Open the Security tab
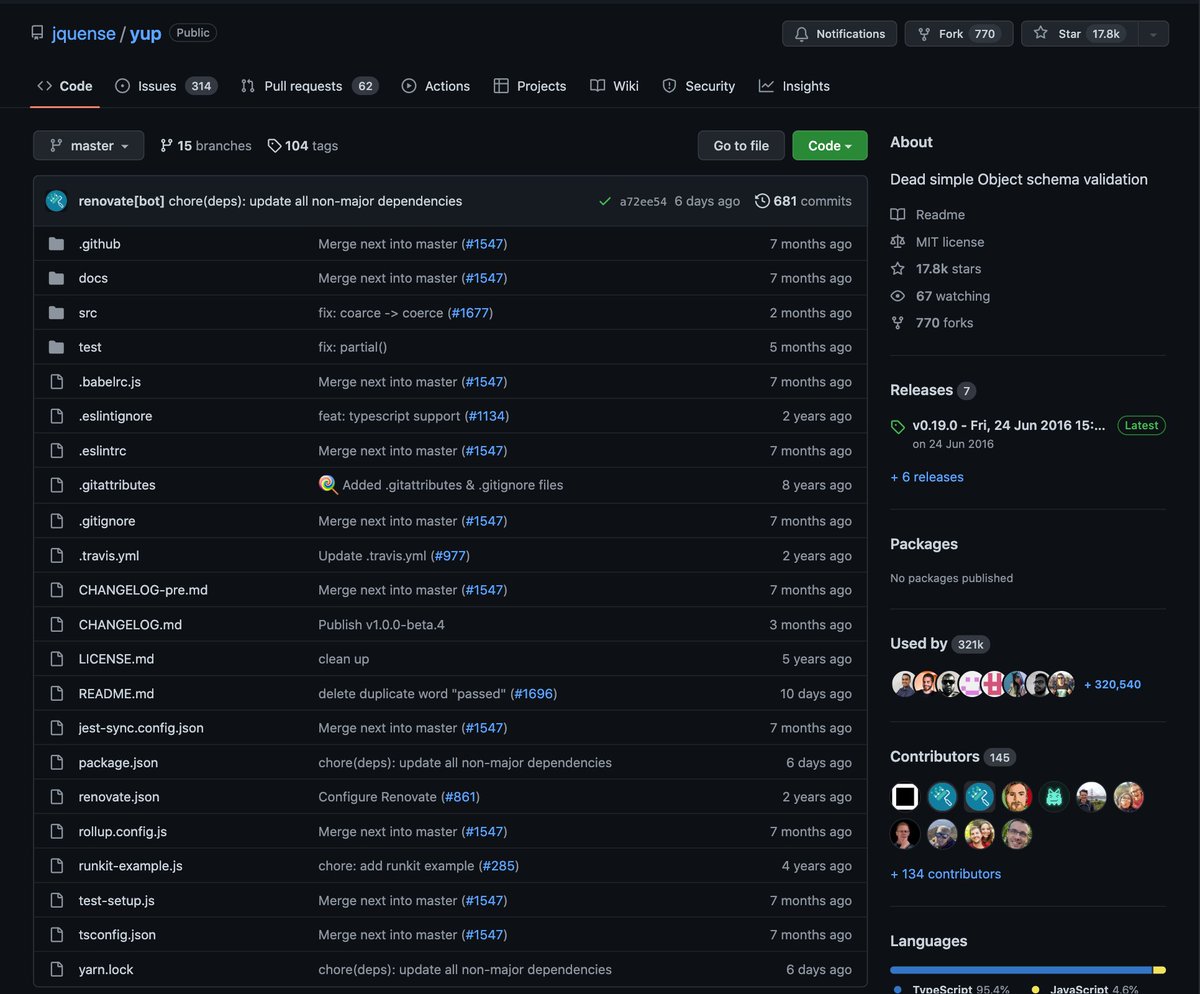The width and height of the screenshot is (1200, 994). click(698, 86)
